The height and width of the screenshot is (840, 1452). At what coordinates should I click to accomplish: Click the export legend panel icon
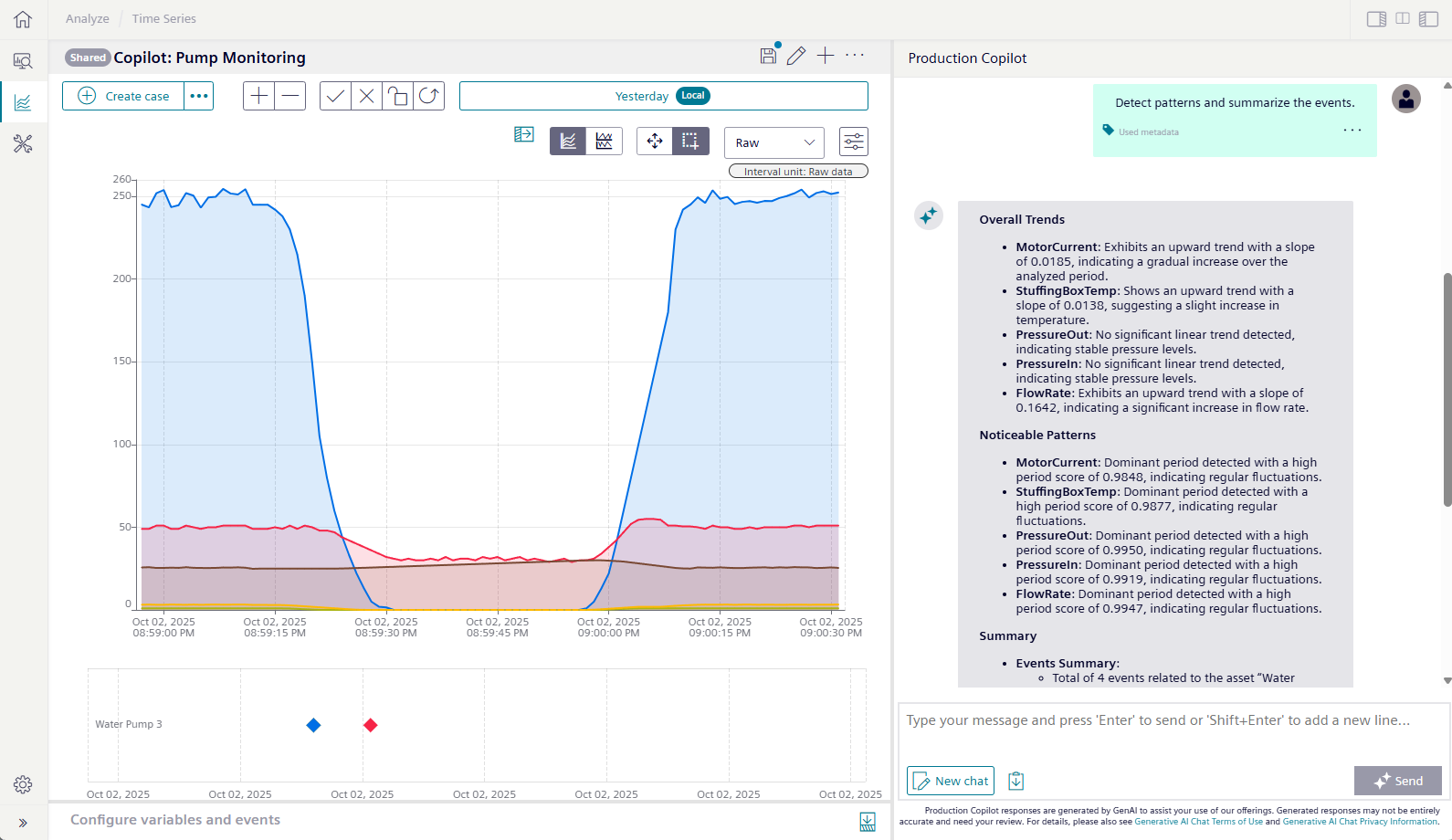click(x=523, y=135)
